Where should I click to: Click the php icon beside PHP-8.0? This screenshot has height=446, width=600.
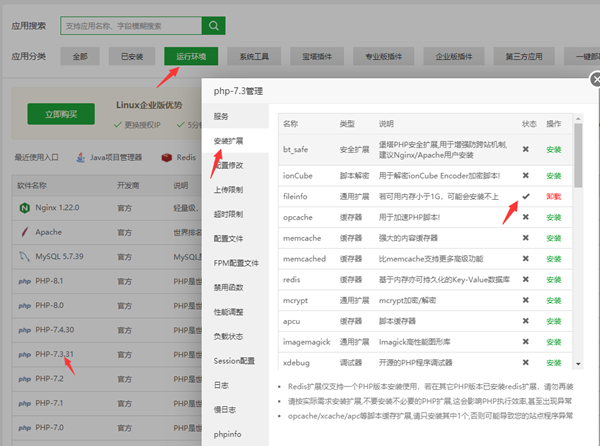tap(24, 306)
